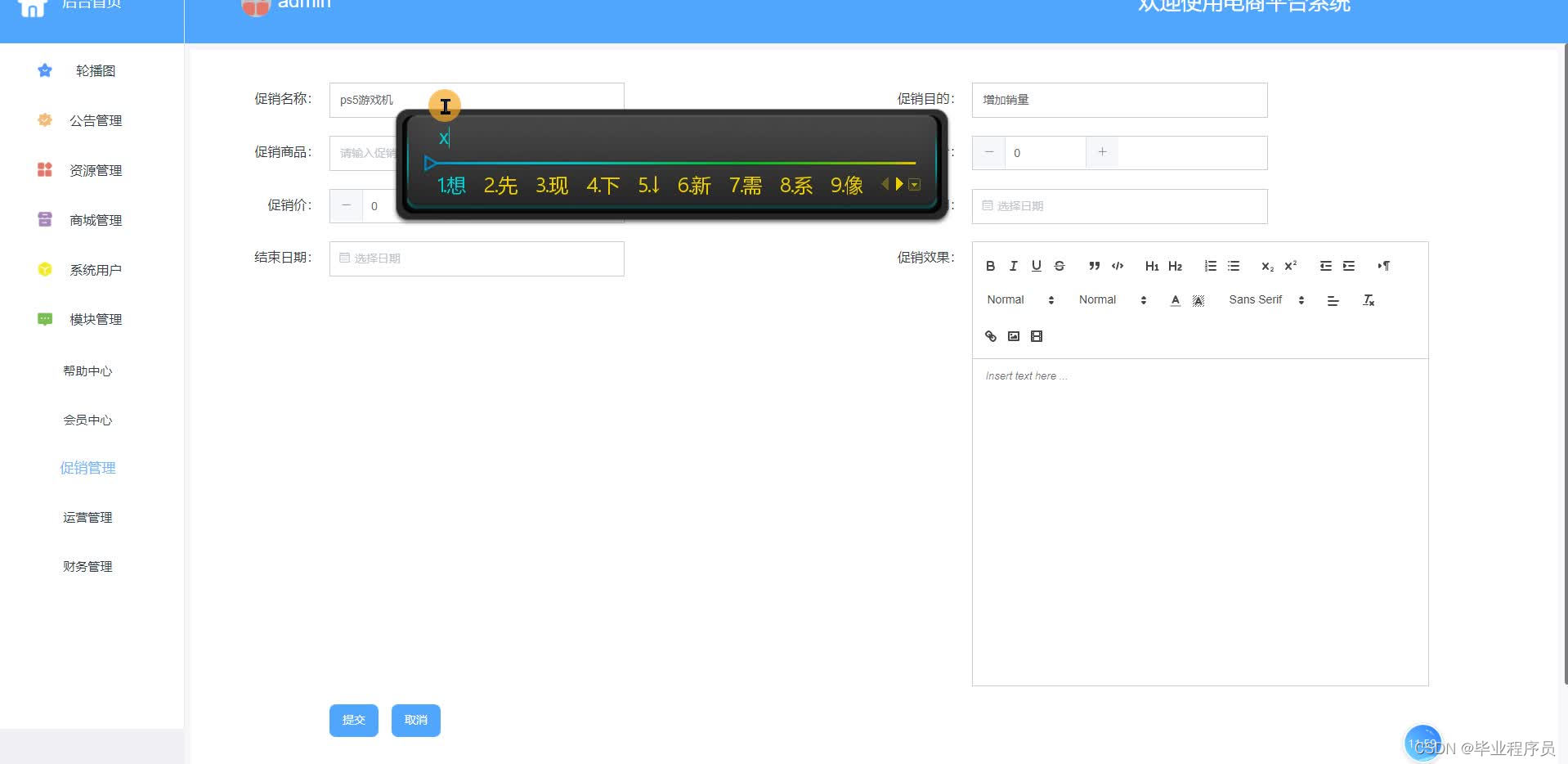Click the 系统用户 shield icon
This screenshot has height=764, width=1568.
[x=45, y=269]
